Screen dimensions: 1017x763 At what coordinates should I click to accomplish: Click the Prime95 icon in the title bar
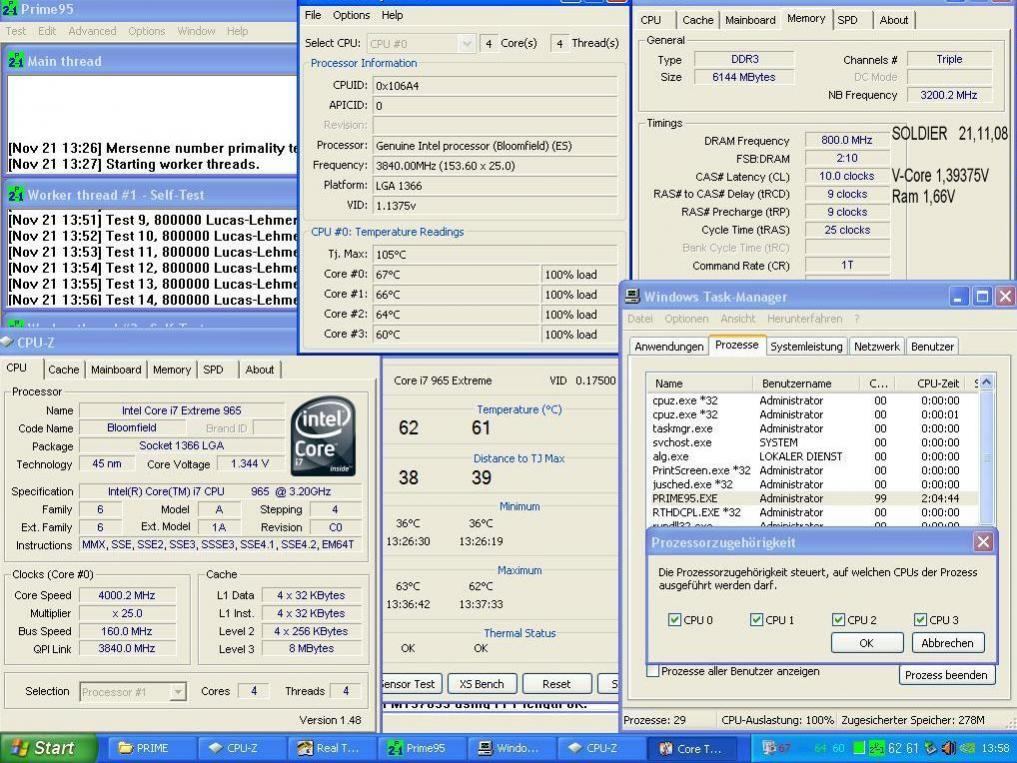(11, 8)
